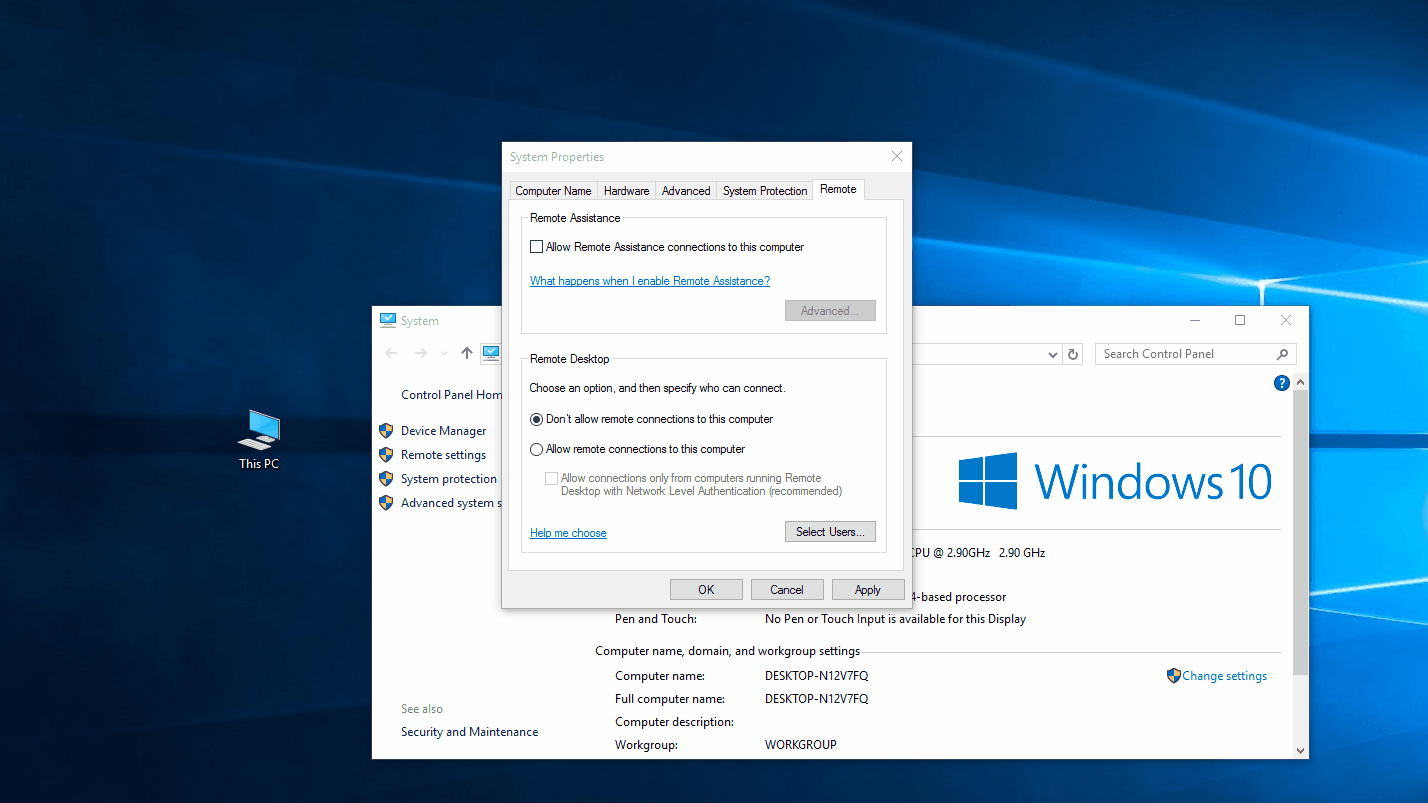Screen dimensions: 1428x803
Task: Open Device Manager link
Action: click(x=444, y=431)
